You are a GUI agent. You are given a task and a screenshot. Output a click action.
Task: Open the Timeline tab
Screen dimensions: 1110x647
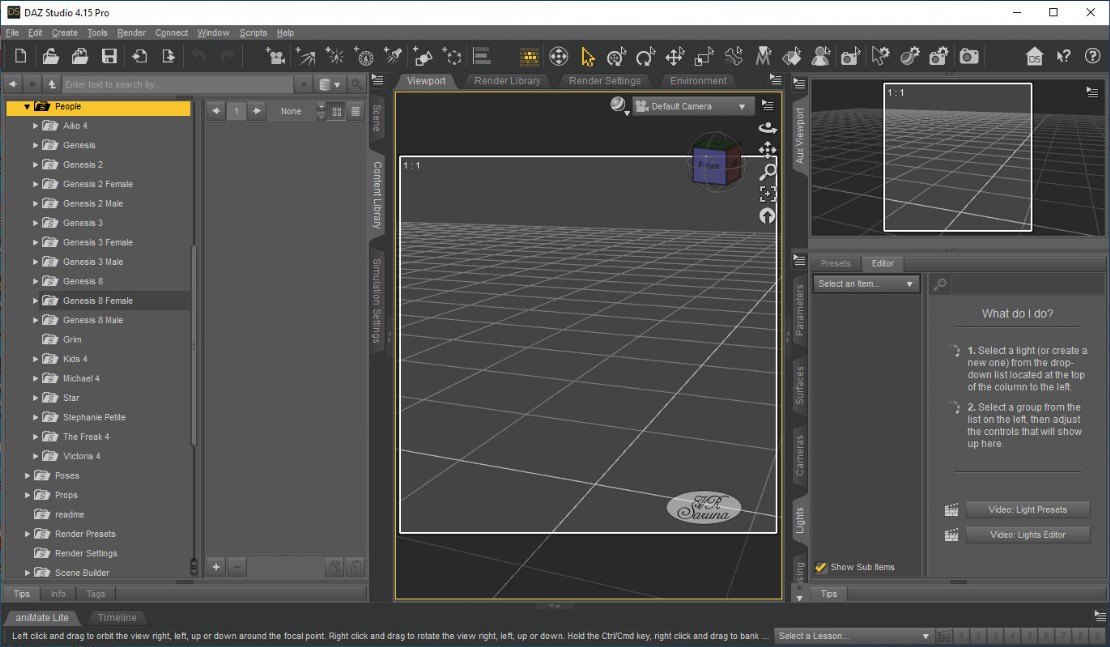(117, 617)
